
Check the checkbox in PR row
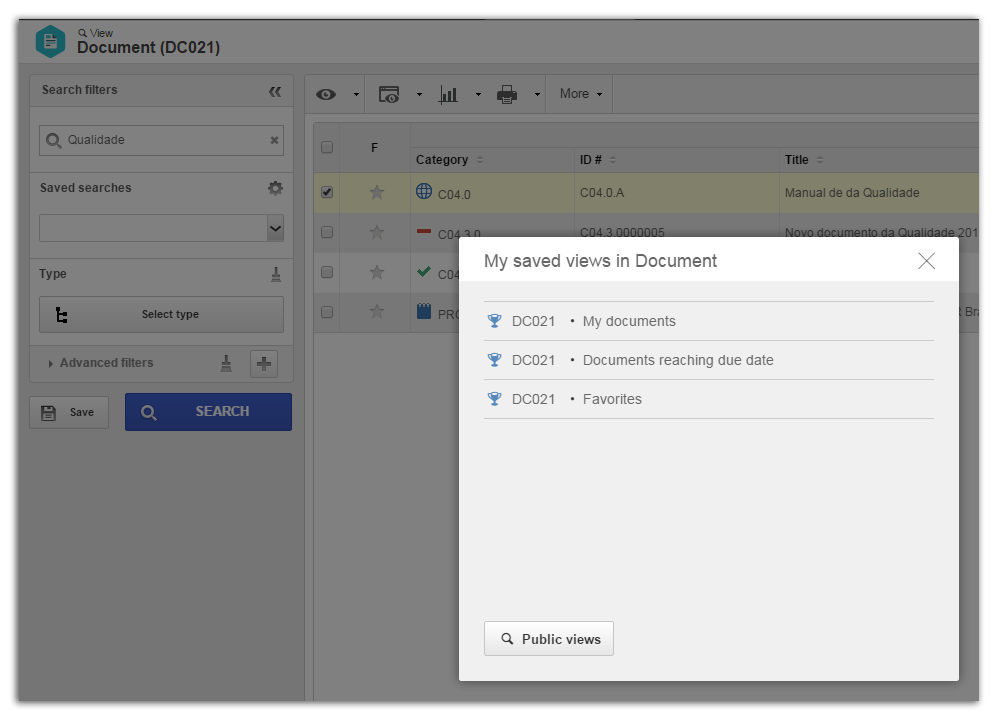(327, 313)
